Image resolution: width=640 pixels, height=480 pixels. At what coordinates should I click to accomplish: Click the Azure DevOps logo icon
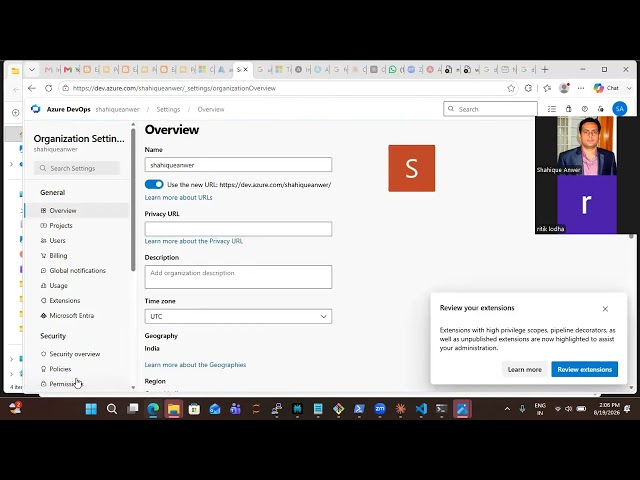tap(36, 109)
